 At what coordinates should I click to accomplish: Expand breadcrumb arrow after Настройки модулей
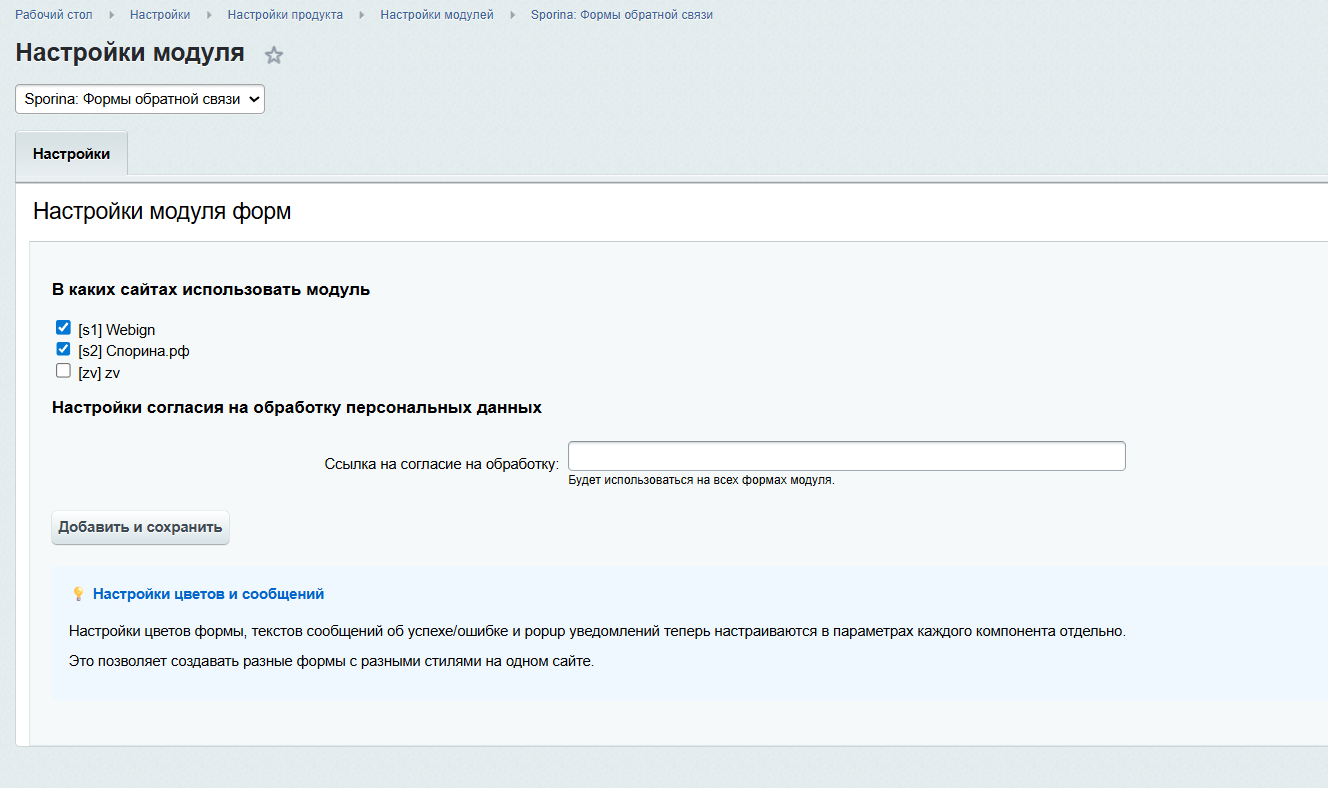point(512,15)
